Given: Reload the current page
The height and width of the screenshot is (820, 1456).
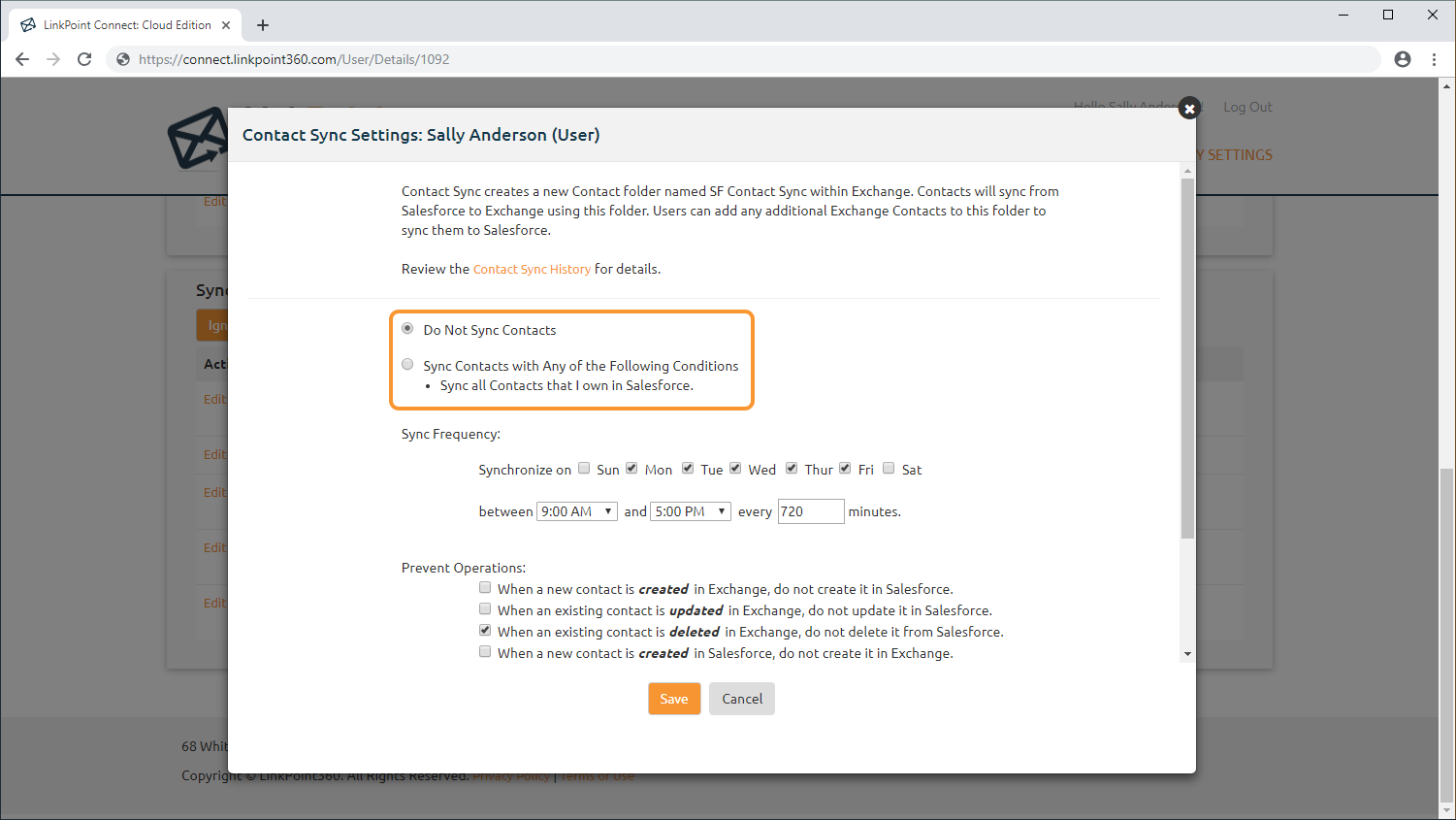Looking at the screenshot, I should [84, 59].
